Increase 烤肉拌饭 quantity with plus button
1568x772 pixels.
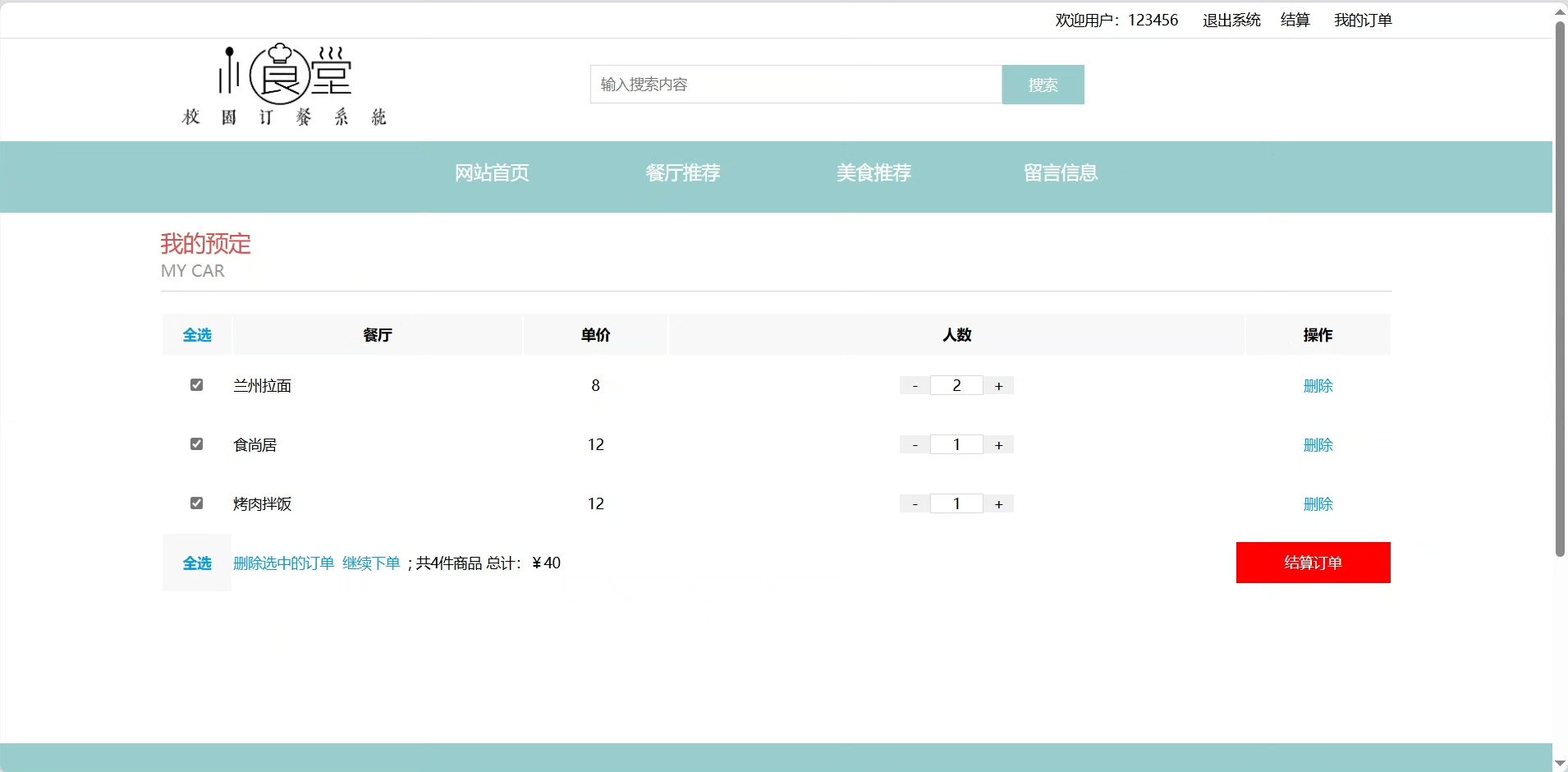point(998,504)
